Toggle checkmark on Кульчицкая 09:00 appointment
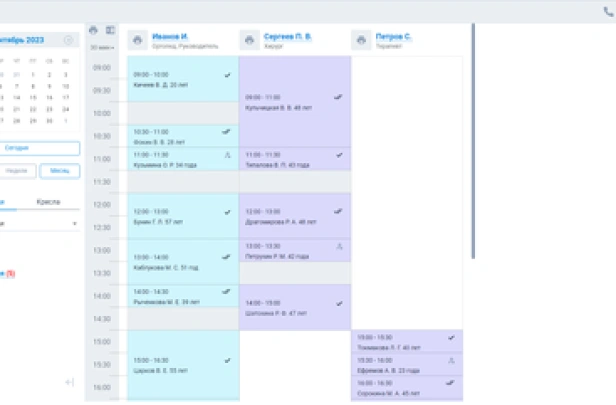 coord(339,97)
